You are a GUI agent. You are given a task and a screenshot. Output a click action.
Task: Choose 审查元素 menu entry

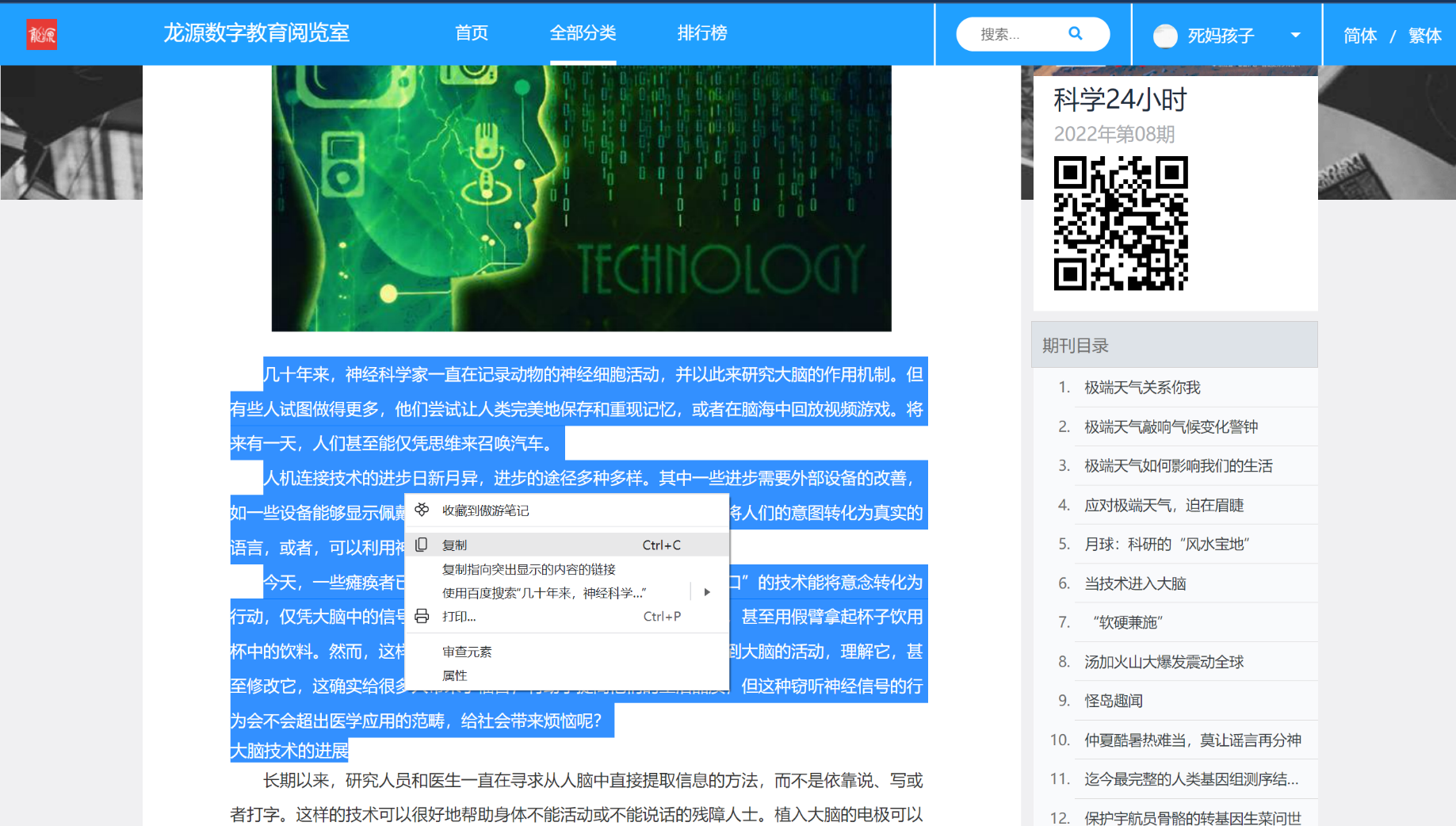pyautogui.click(x=567, y=652)
